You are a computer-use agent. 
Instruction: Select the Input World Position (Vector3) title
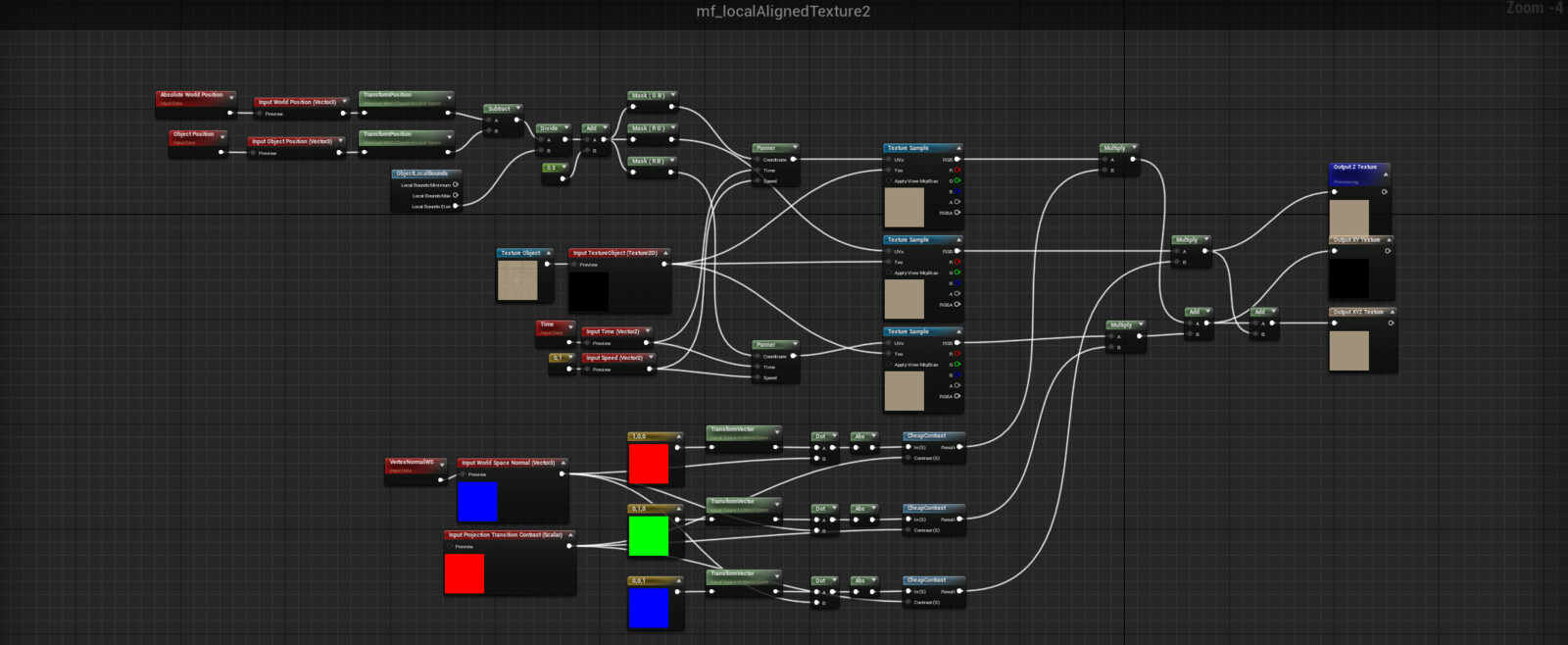[297, 102]
